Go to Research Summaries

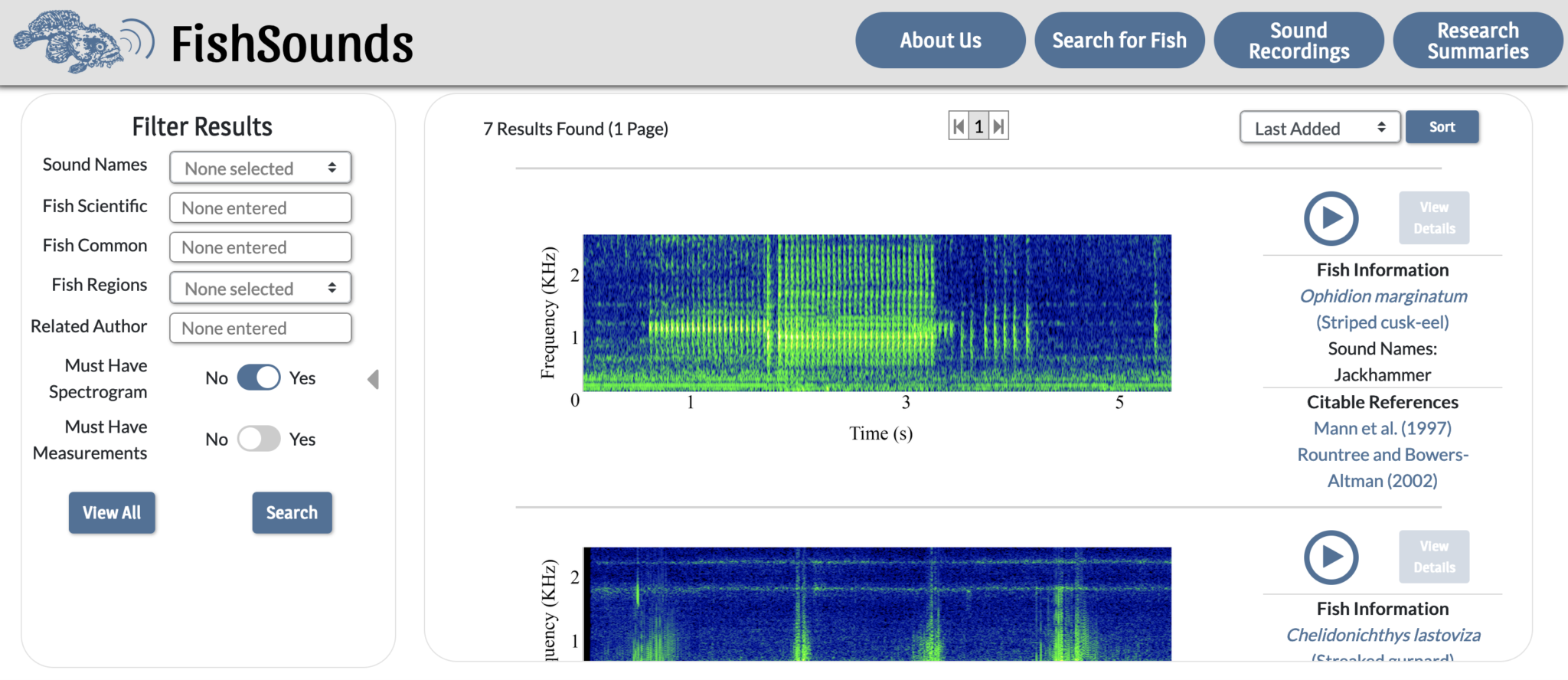(x=1478, y=41)
